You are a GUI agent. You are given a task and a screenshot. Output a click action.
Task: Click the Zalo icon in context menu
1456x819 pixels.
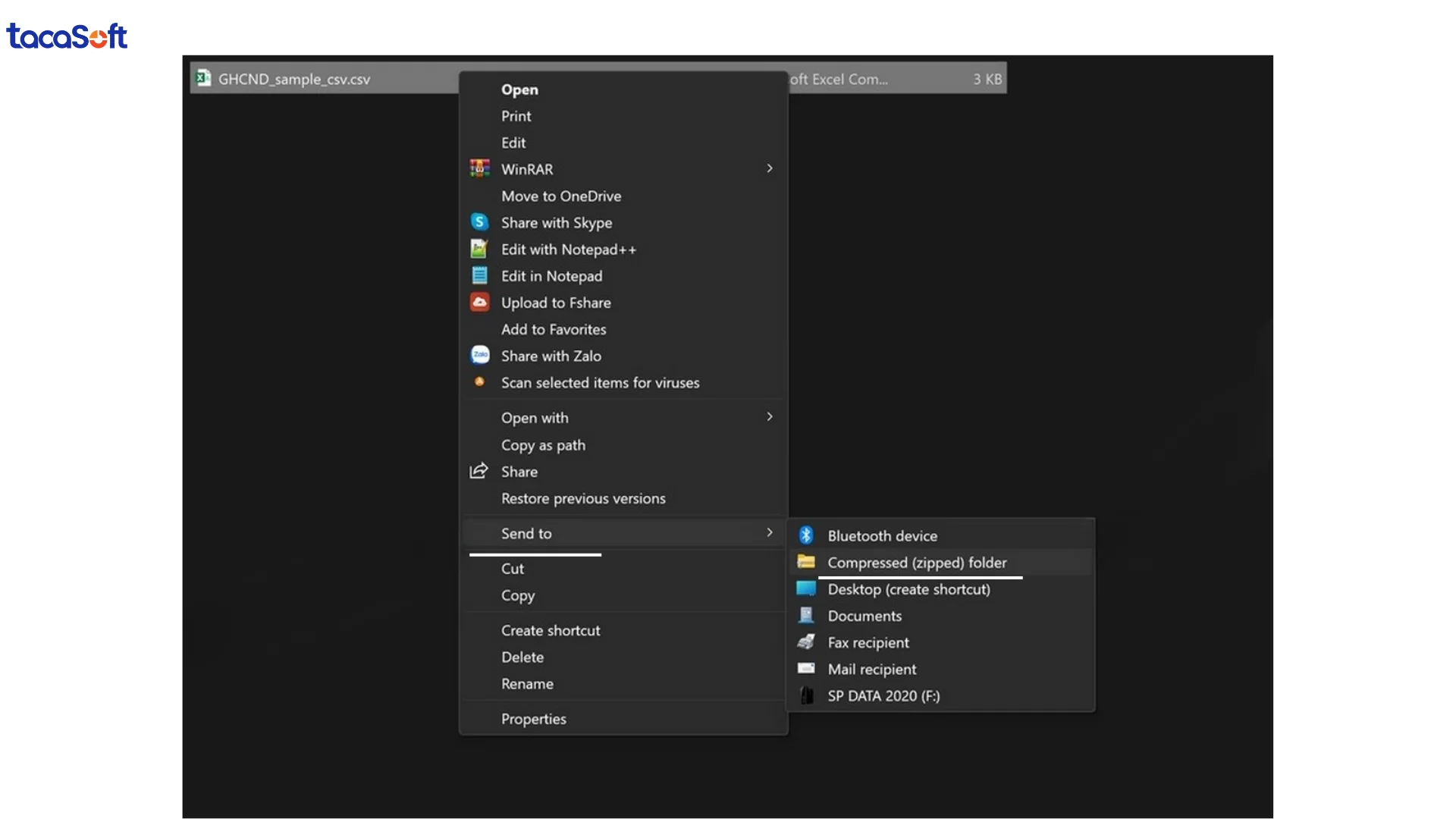480,355
